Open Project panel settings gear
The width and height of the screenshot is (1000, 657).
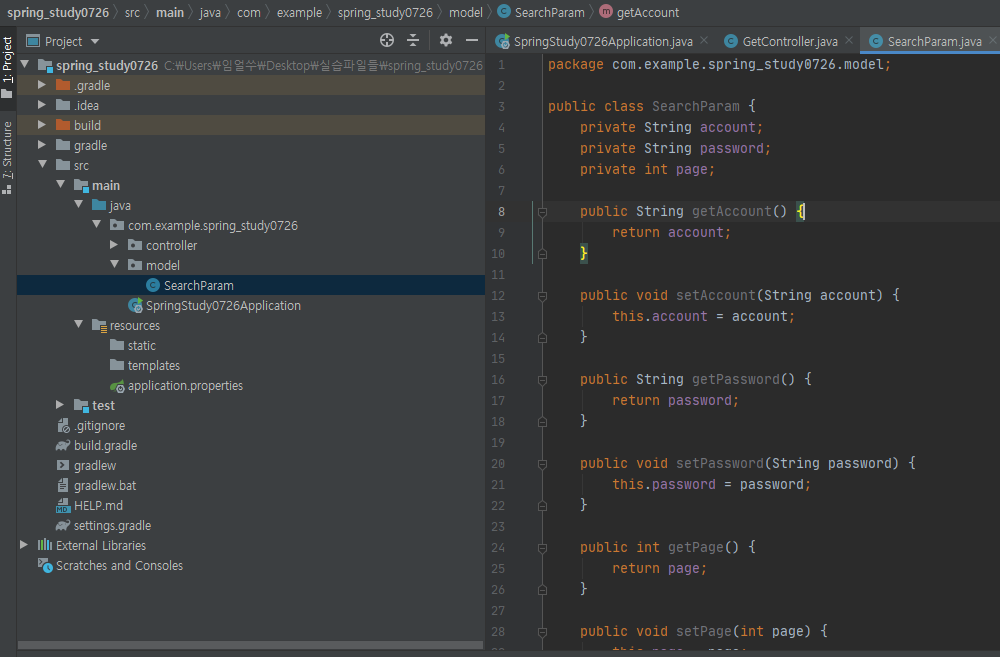click(446, 41)
